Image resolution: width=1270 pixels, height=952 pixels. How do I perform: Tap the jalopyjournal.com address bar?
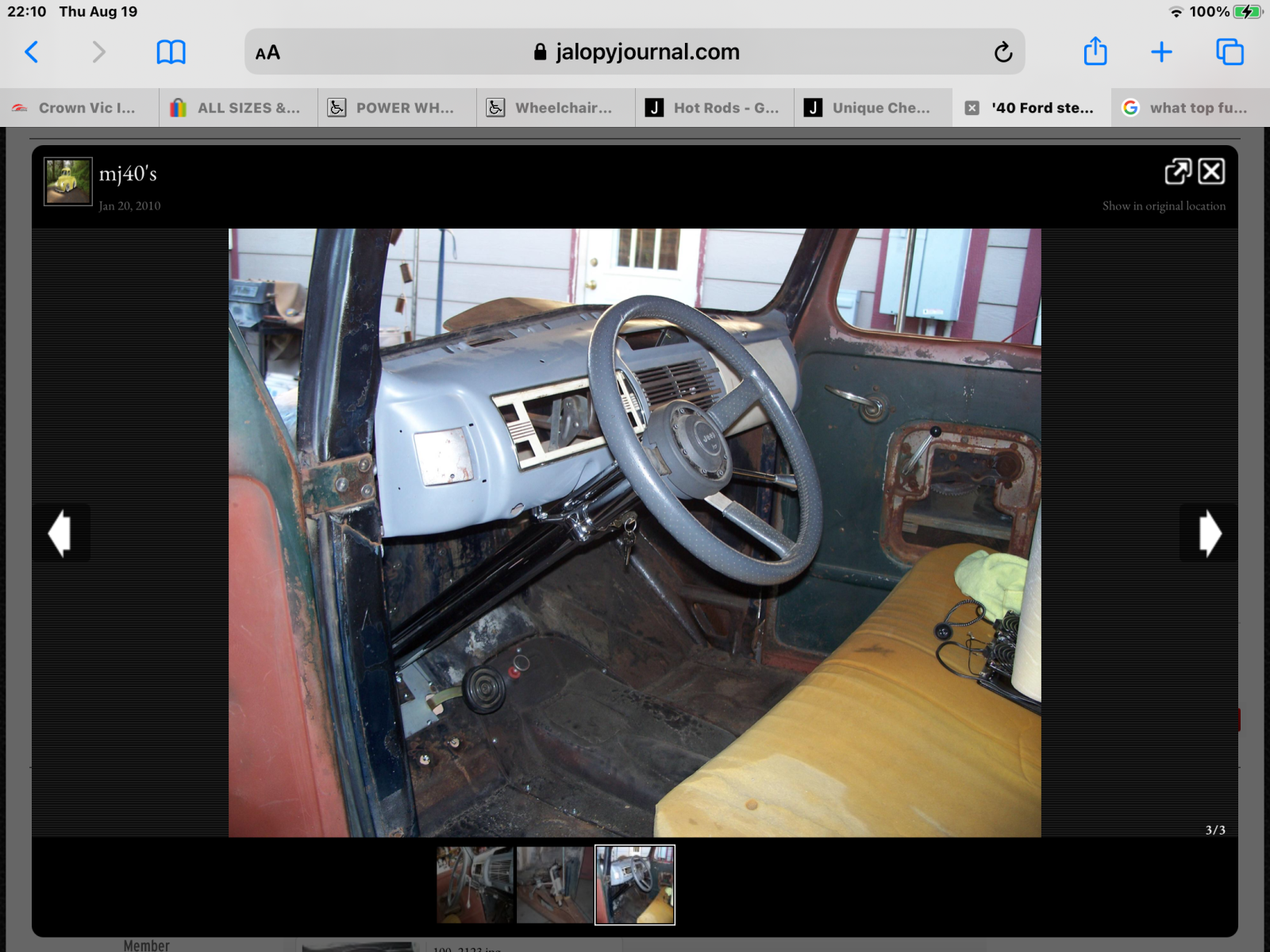(x=635, y=52)
